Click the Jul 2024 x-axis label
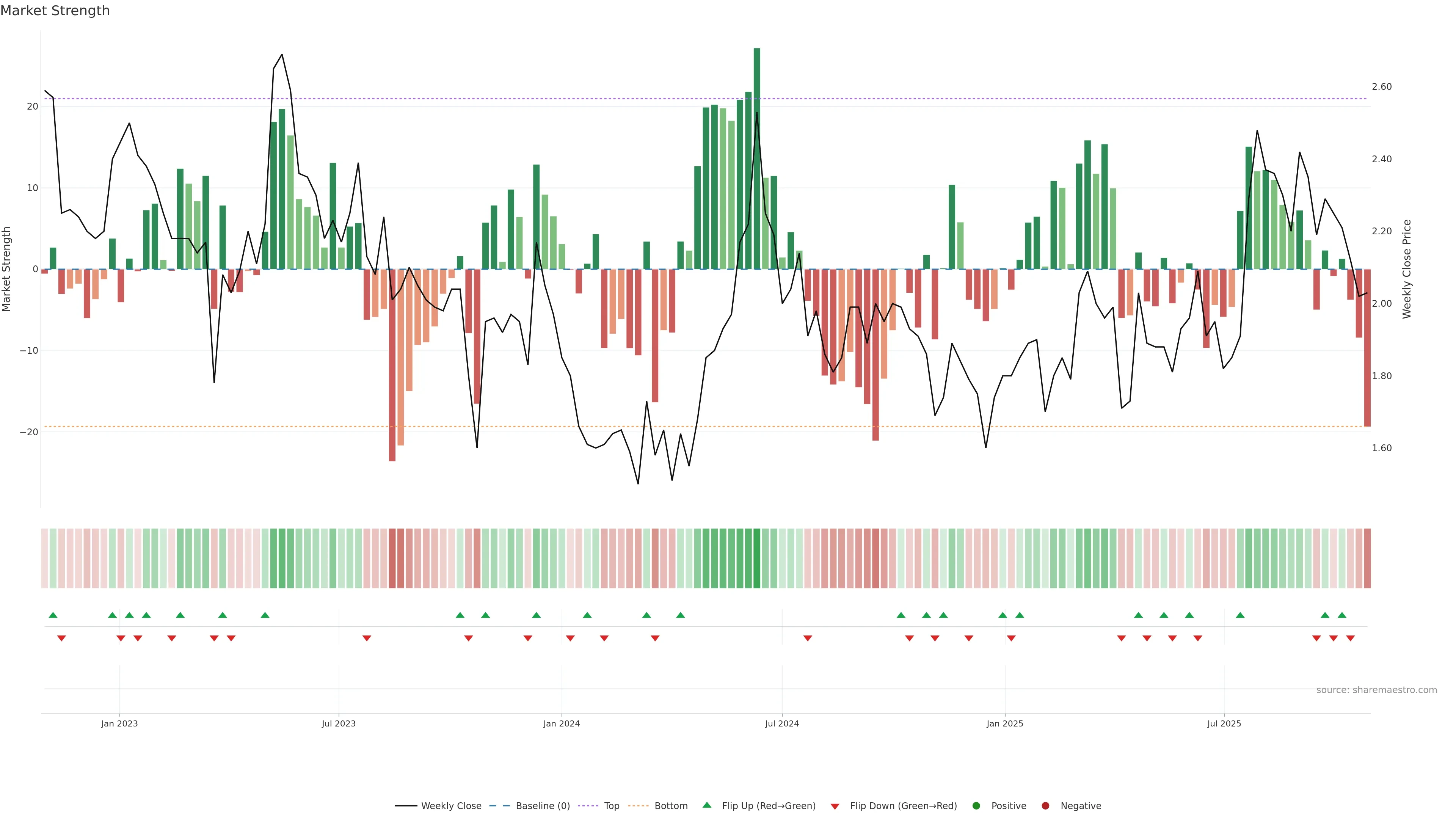Screen dimensions: 1456x819 click(782, 723)
